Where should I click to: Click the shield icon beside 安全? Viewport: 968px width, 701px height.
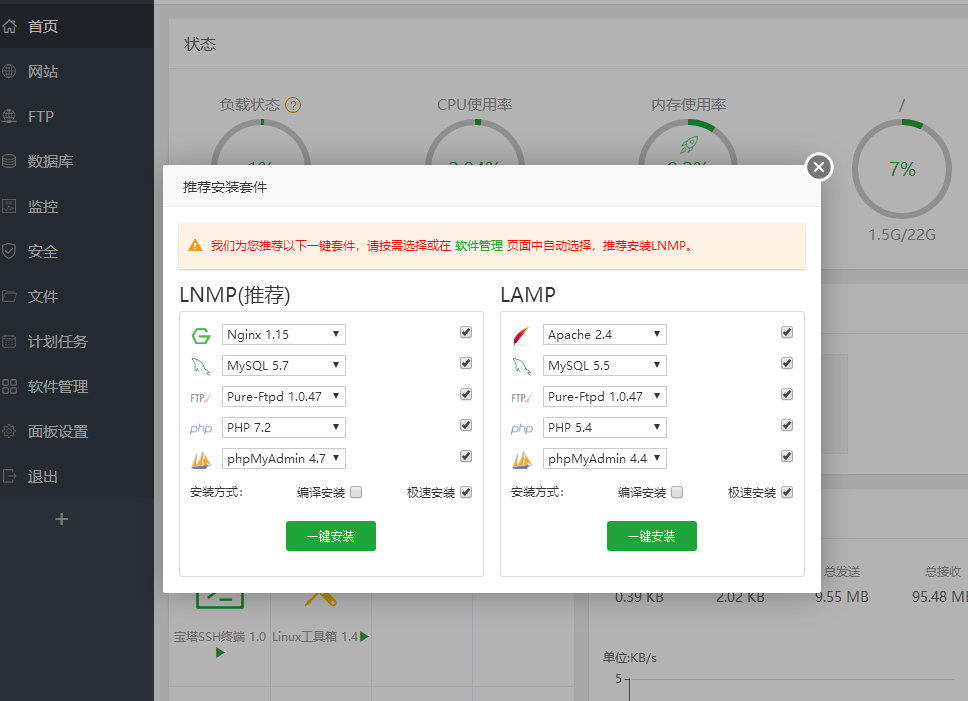pyautogui.click(x=9, y=251)
